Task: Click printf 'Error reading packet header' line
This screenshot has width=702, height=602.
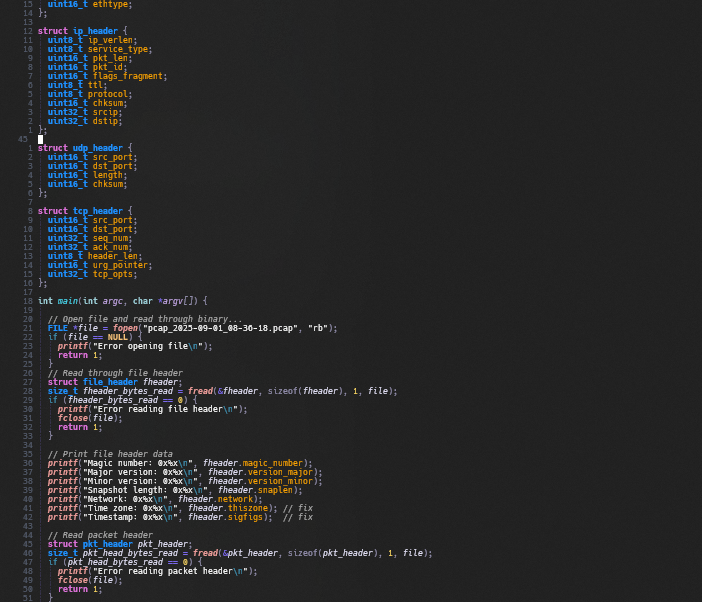Action: (x=157, y=571)
